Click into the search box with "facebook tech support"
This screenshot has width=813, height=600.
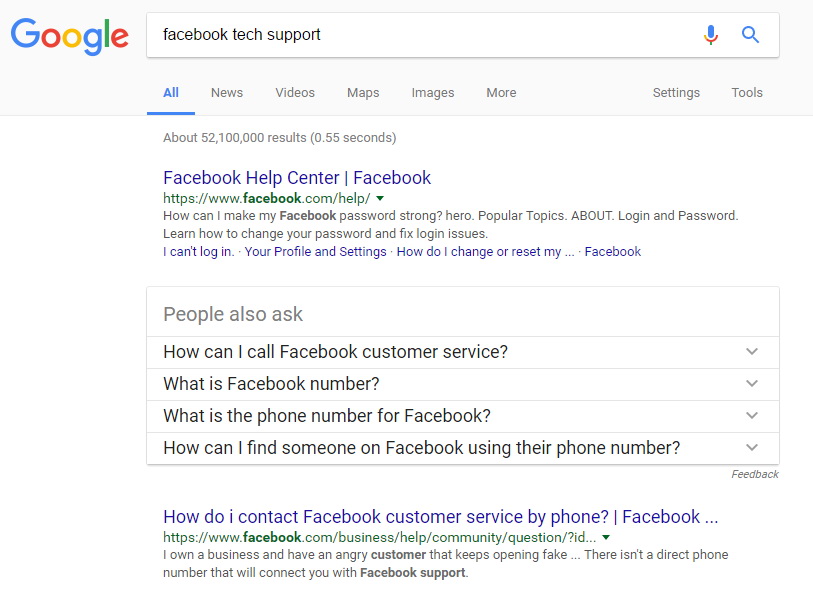tap(425, 35)
